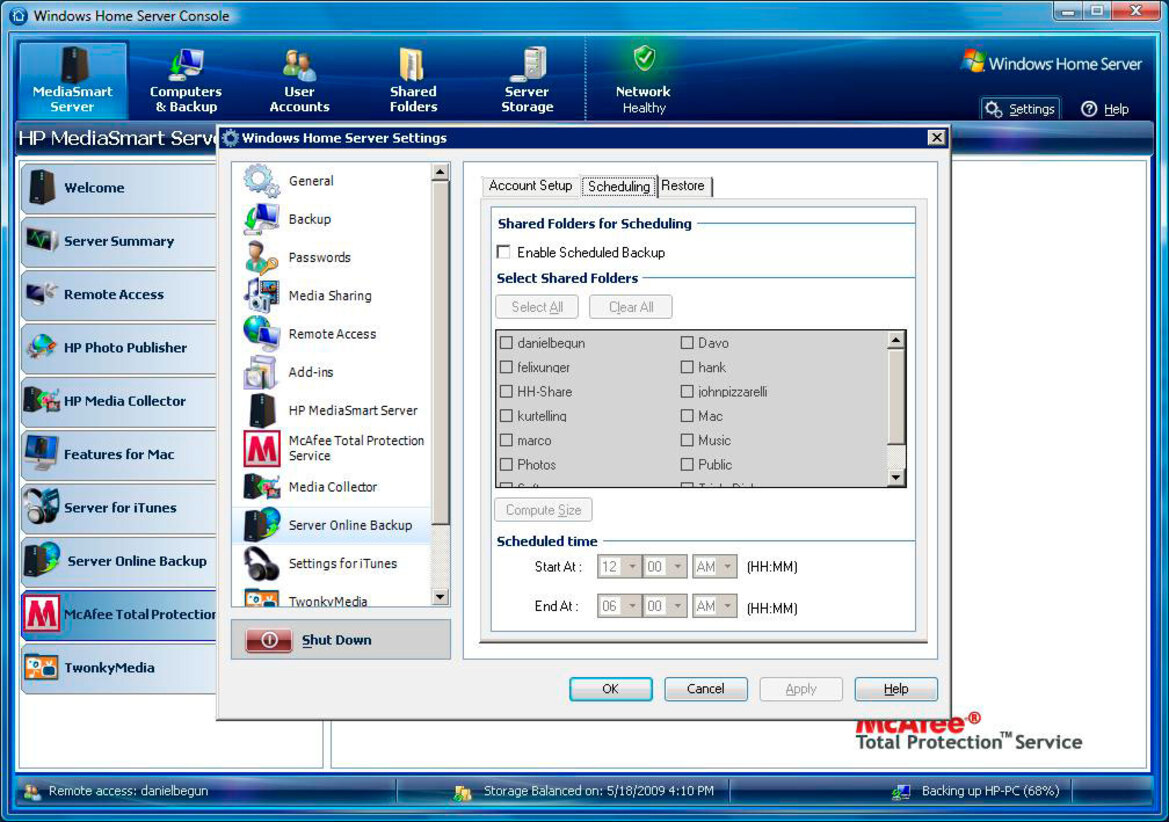Viewport: 1169px width, 822px height.
Task: Click Clear All shared folders button
Action: point(631,307)
